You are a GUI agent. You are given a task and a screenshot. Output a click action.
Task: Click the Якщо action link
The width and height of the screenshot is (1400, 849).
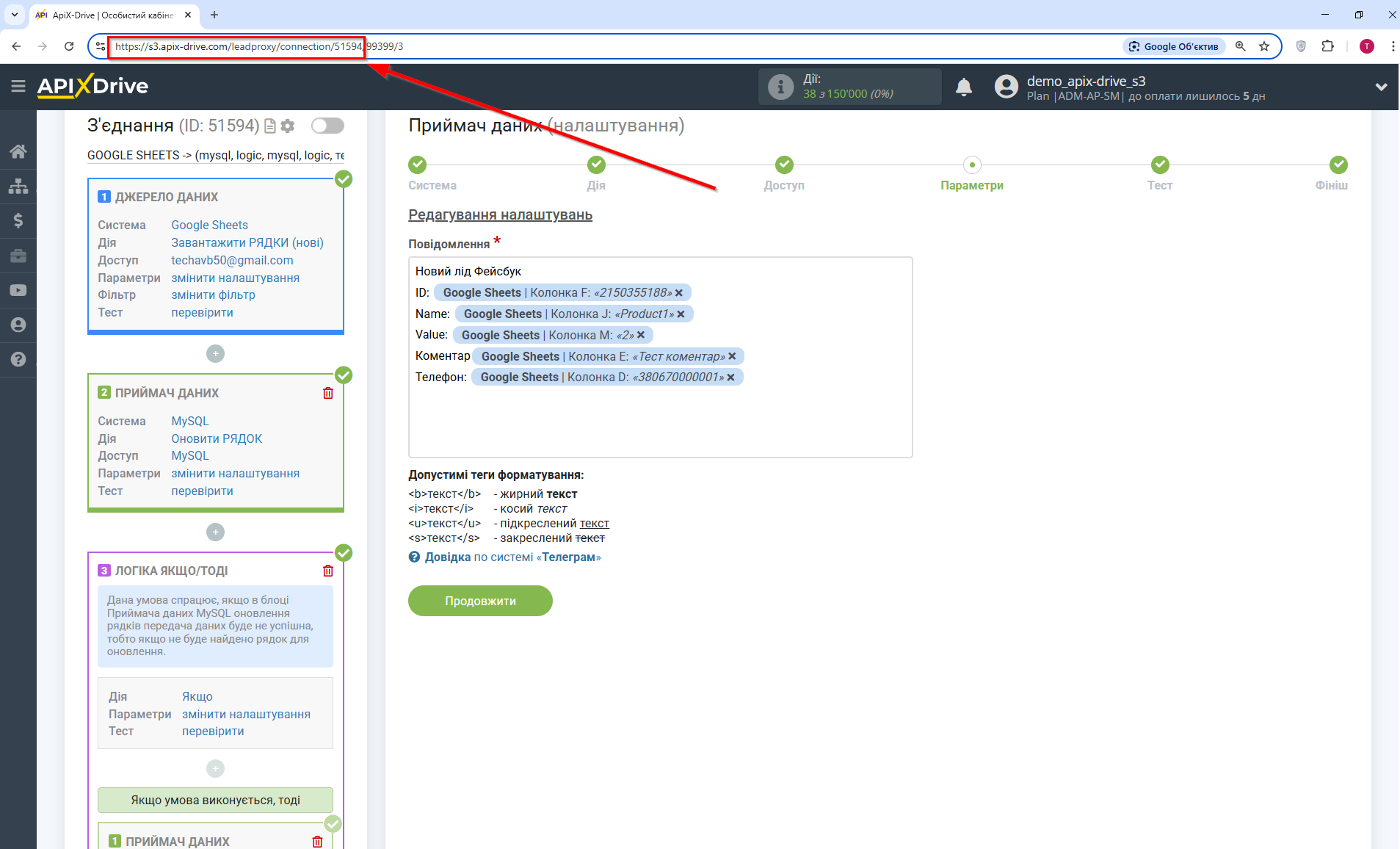(197, 696)
